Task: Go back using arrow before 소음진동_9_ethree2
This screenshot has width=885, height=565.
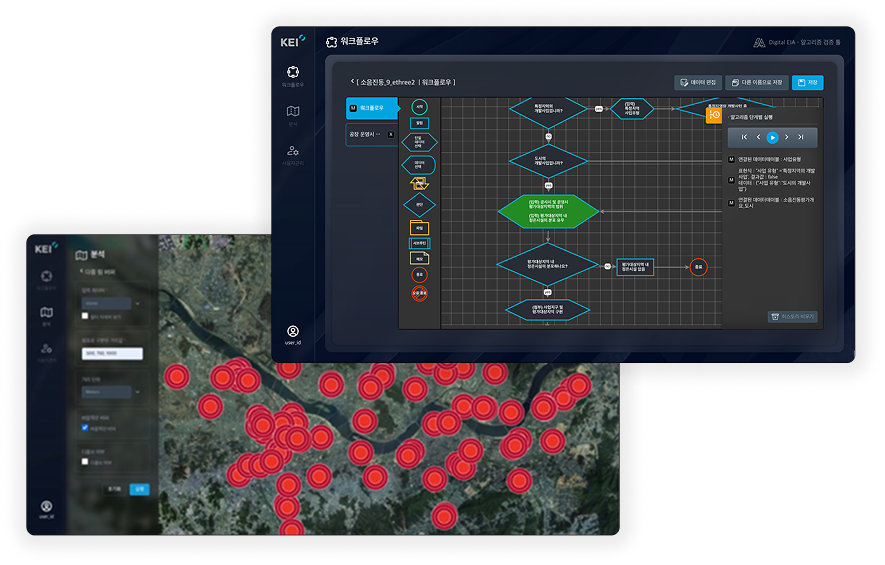Action: pos(353,81)
